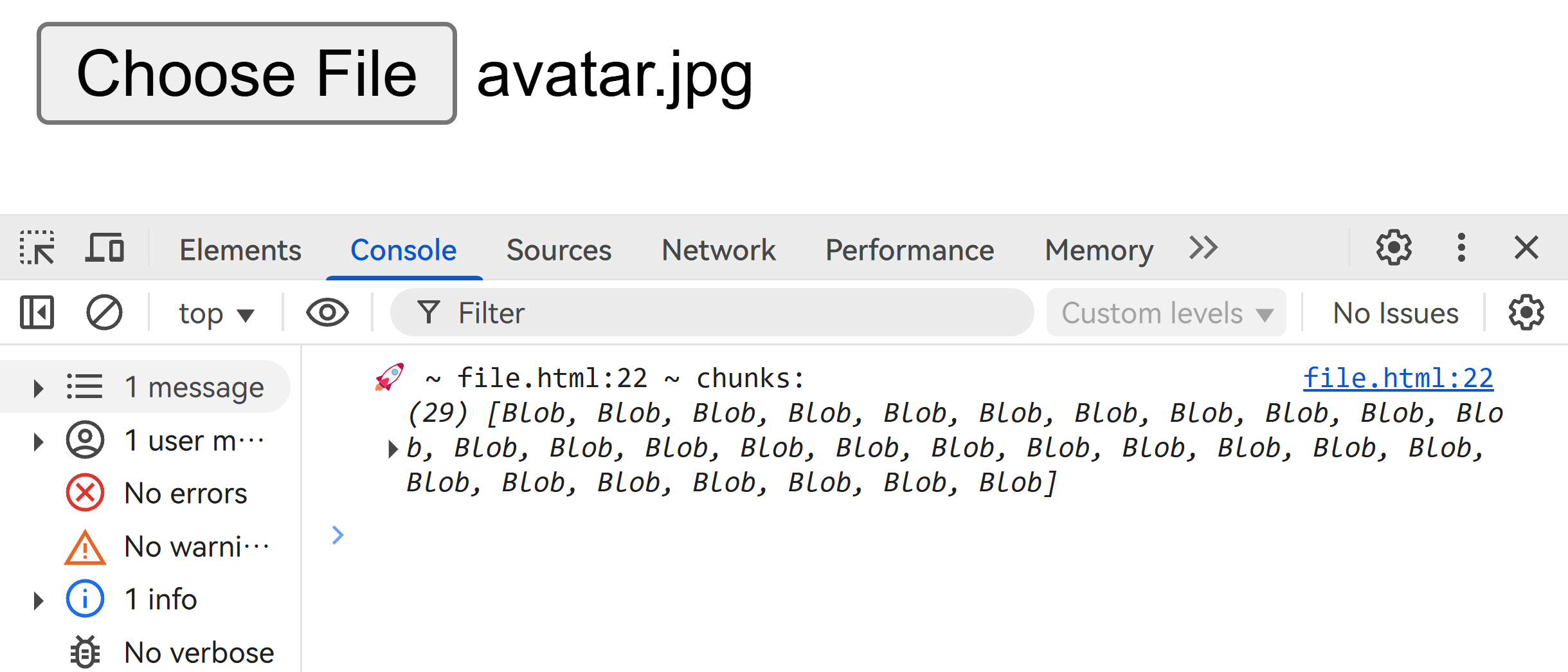Screen dimensions: 1568x672
Task: Switch to the Network tab
Action: [718, 250]
